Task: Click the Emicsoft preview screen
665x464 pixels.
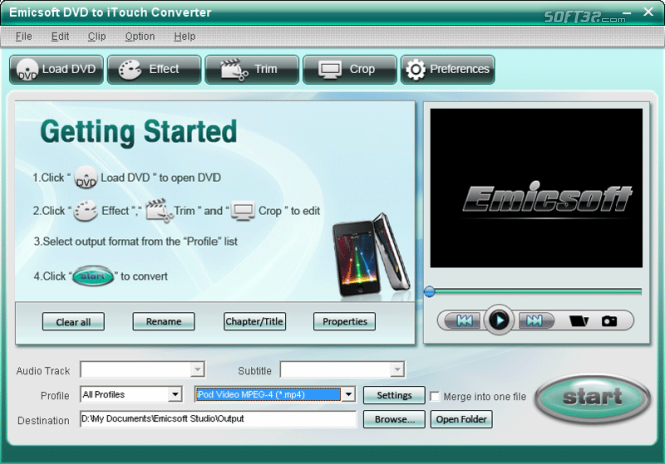Action: [536, 188]
